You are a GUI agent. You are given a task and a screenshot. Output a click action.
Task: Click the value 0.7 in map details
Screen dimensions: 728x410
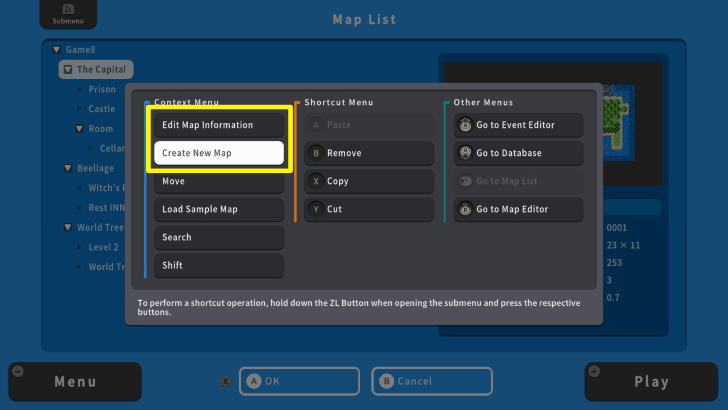click(x=613, y=298)
